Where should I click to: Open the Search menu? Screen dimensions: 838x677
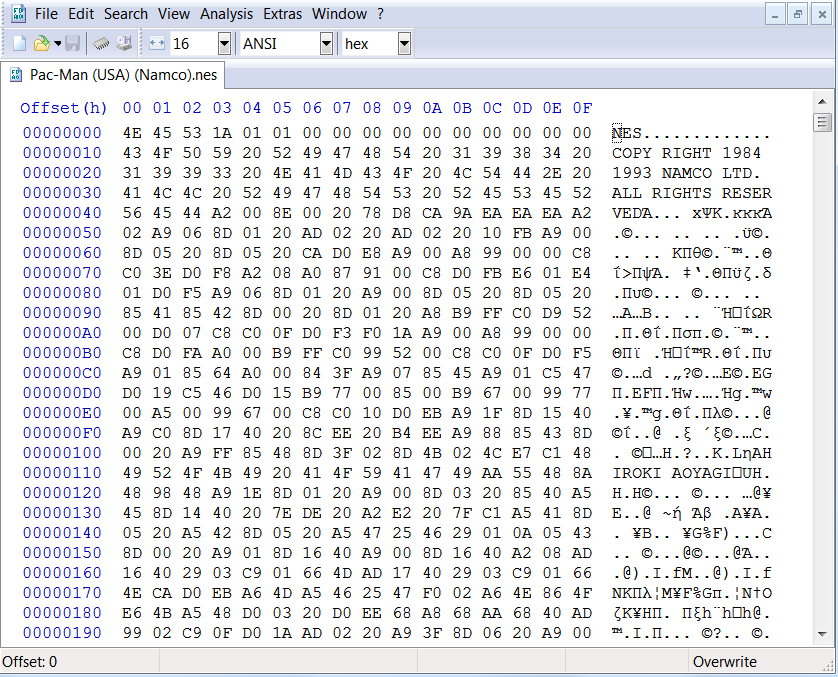(126, 14)
